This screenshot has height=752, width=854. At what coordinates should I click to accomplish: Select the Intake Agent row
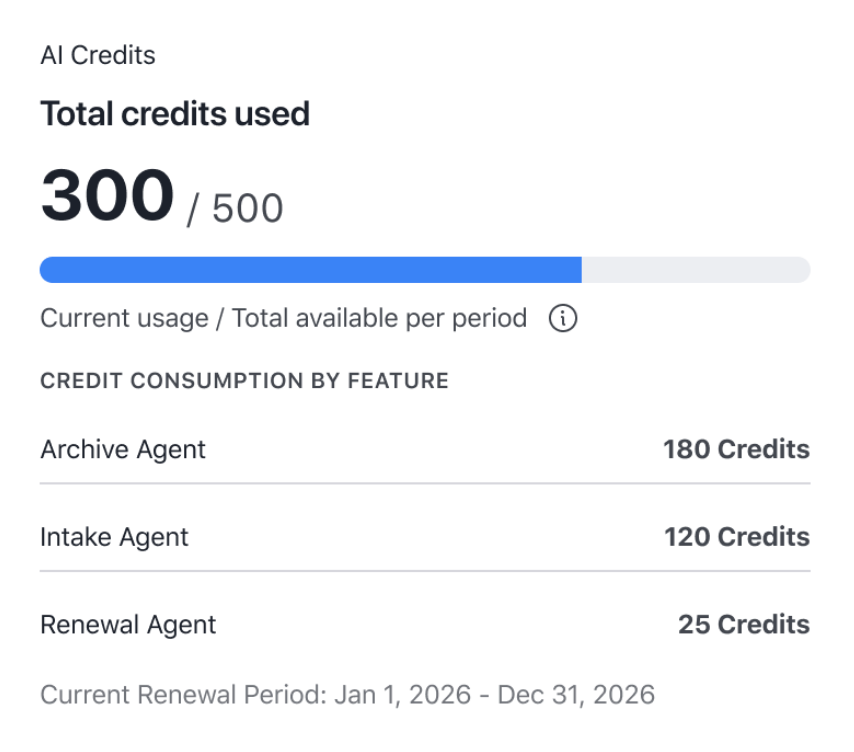click(x=425, y=537)
